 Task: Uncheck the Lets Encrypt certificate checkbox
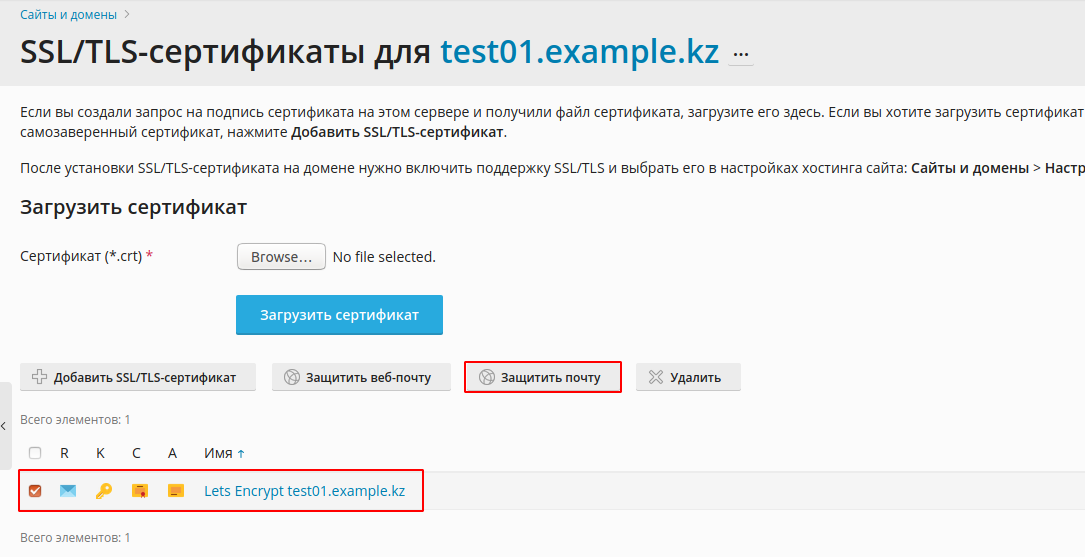coord(35,491)
